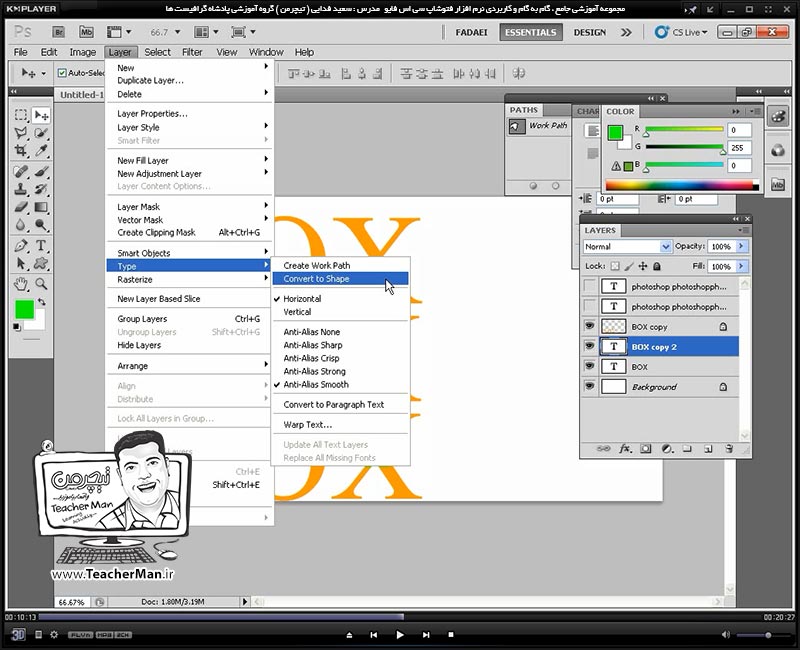Select the Work Path thumbnail
The width and height of the screenshot is (800, 650).
[x=517, y=127]
